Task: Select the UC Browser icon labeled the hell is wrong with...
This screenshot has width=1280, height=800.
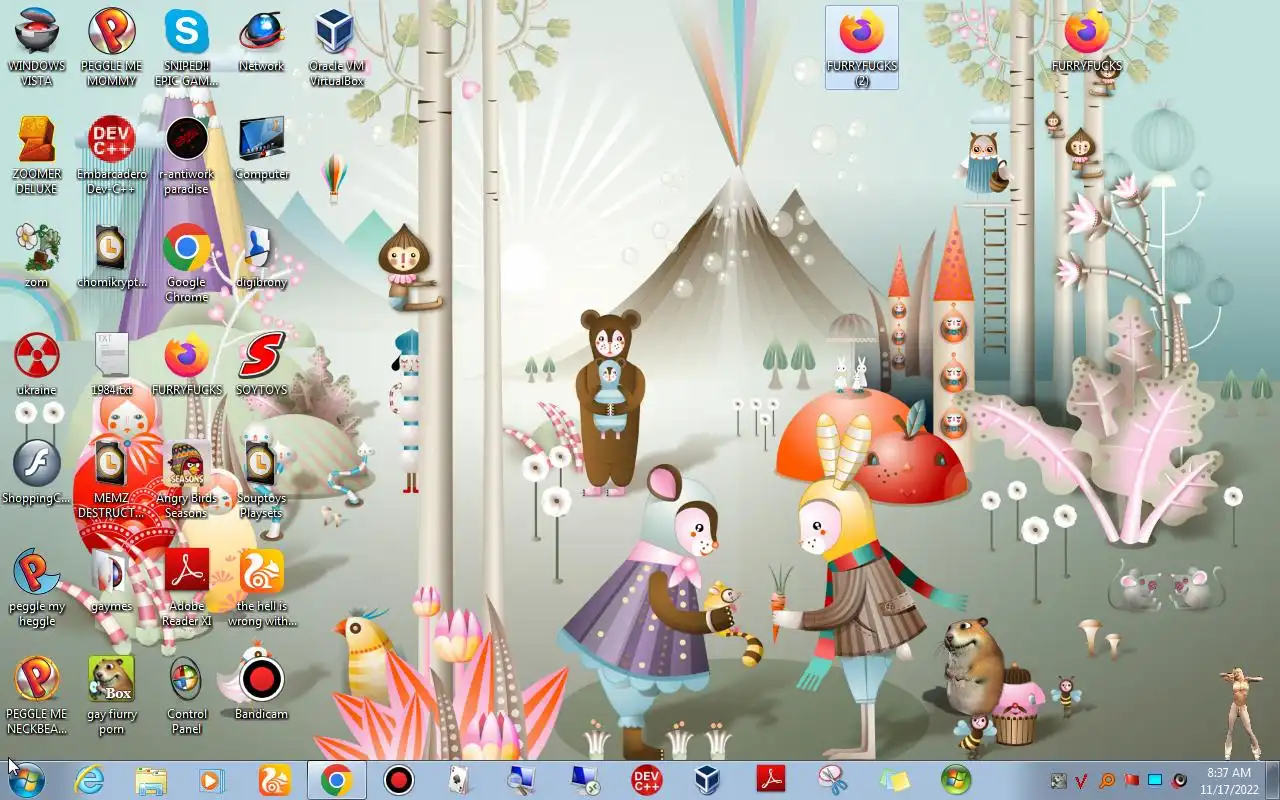Action: click(262, 587)
